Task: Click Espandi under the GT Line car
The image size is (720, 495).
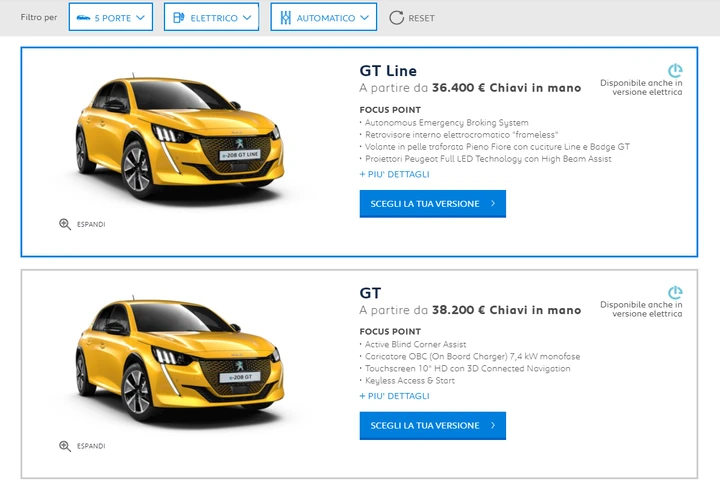Action: [x=91, y=224]
